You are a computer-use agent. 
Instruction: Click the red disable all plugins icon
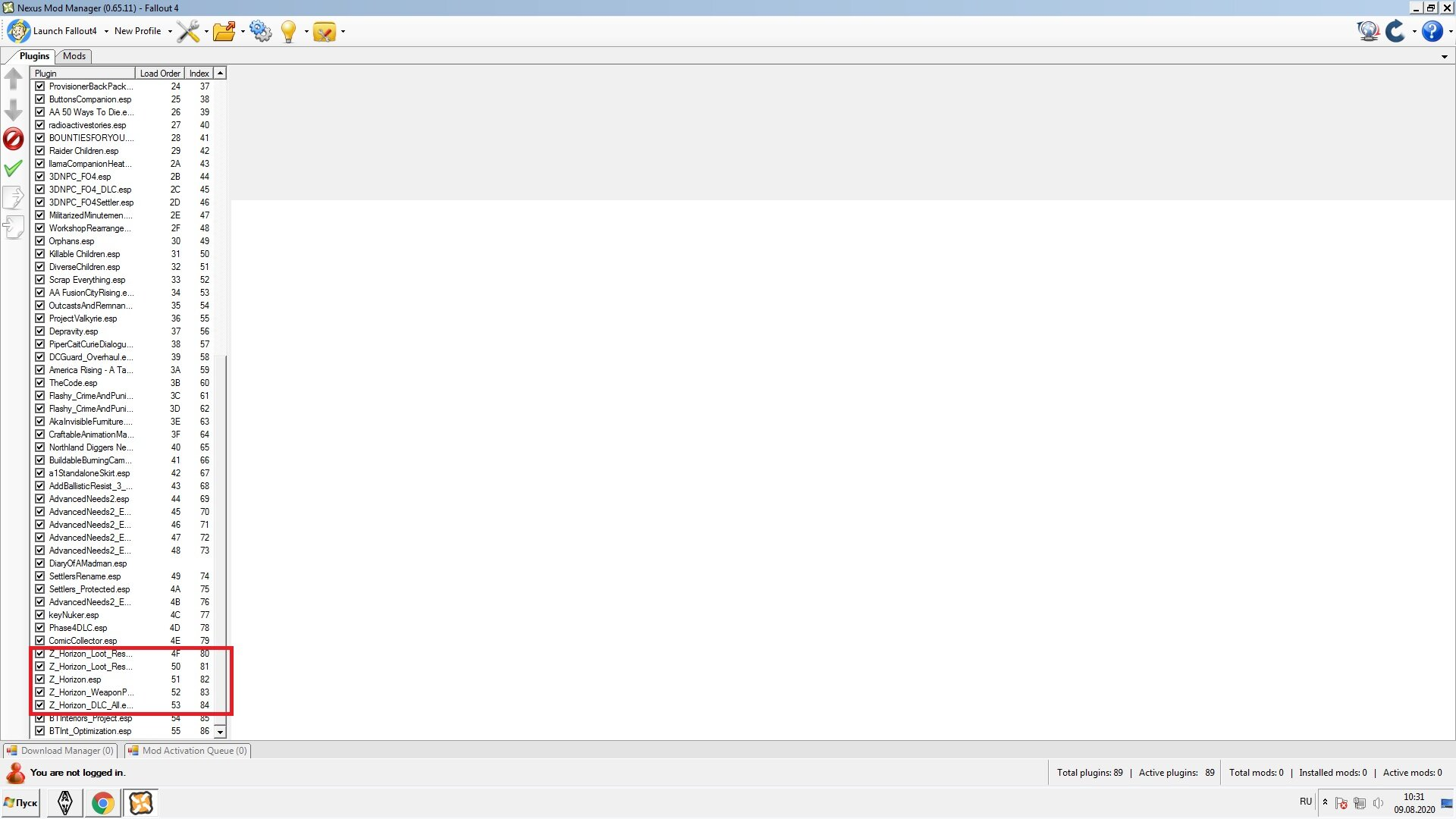coord(14,139)
